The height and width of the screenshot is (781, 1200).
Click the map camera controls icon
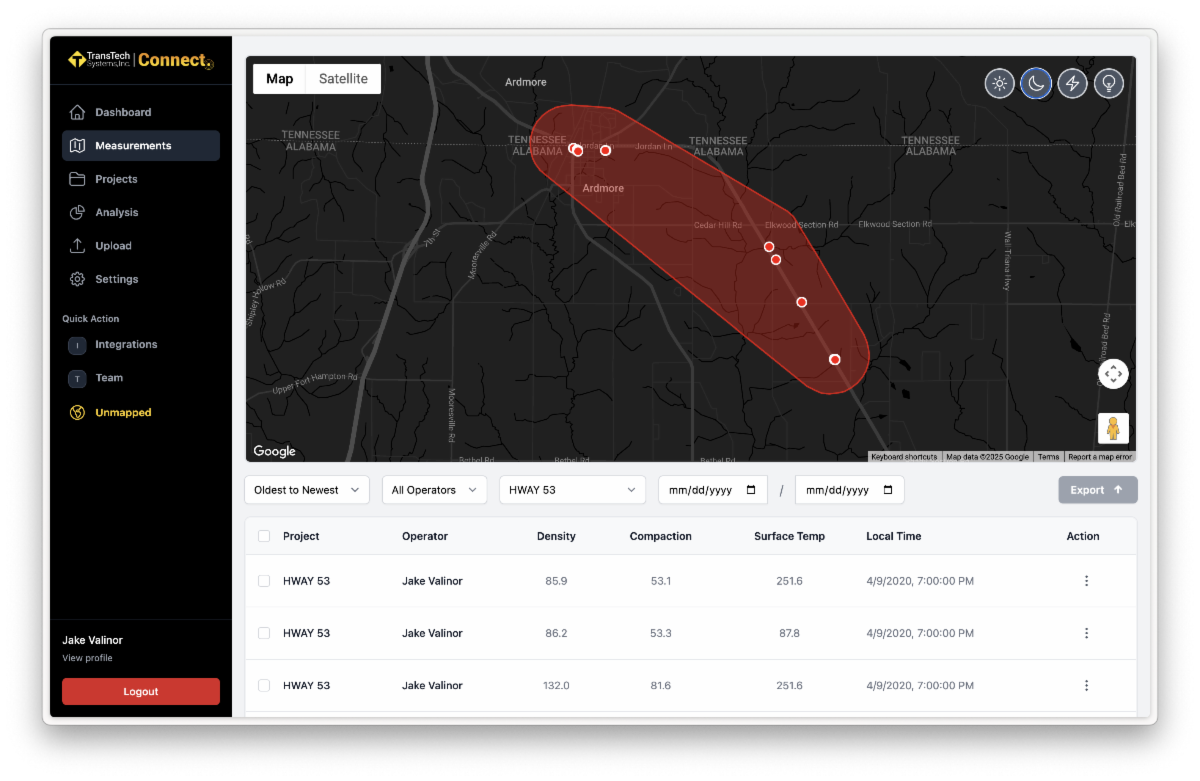pos(1113,374)
